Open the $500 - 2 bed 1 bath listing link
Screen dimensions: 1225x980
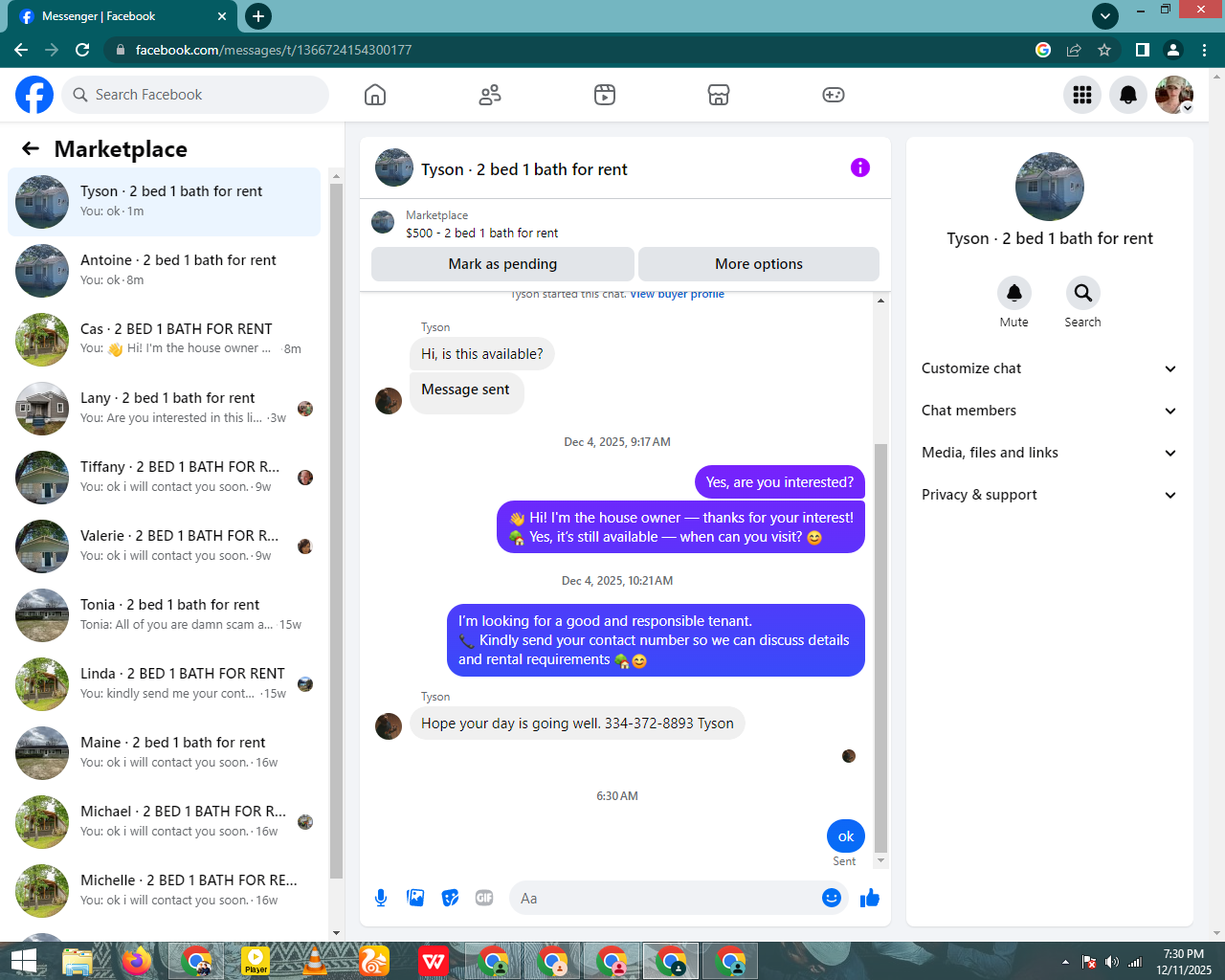[x=481, y=233]
